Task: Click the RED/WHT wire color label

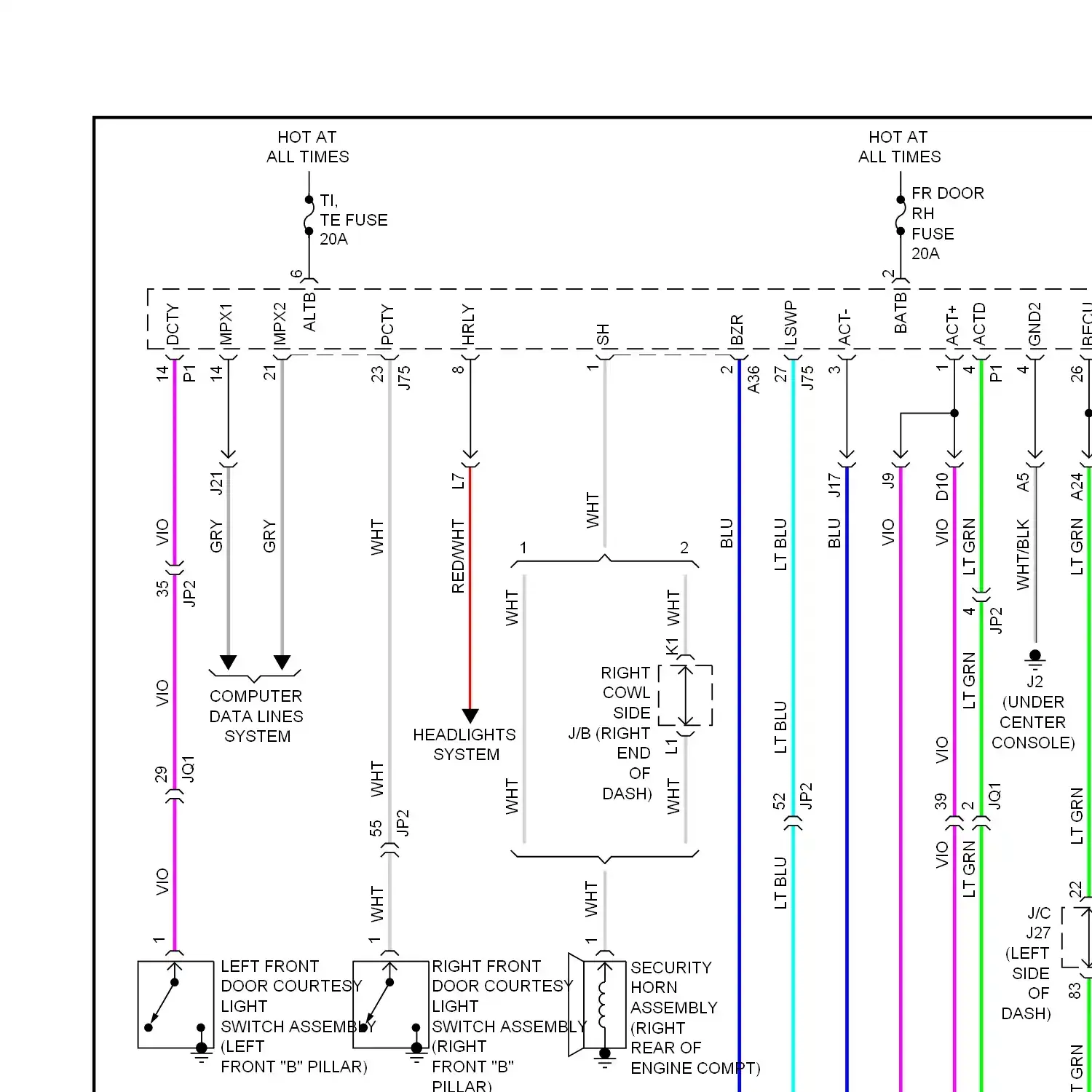Action: tap(458, 556)
